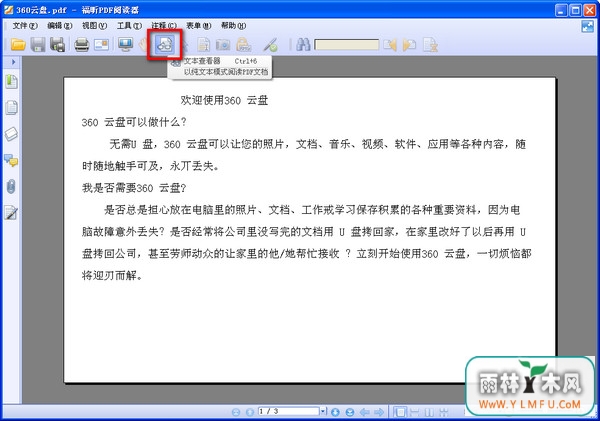Open the Layers side panel
The image size is (600, 421).
click(11, 134)
